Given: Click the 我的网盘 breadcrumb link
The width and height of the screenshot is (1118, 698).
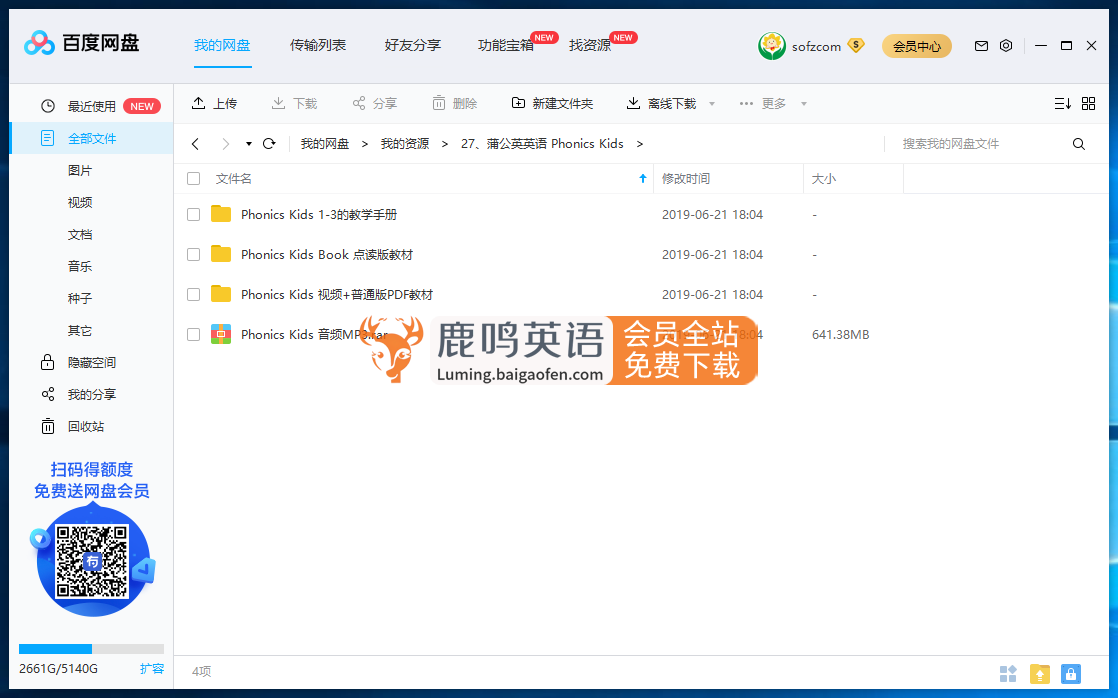Looking at the screenshot, I should click(325, 144).
